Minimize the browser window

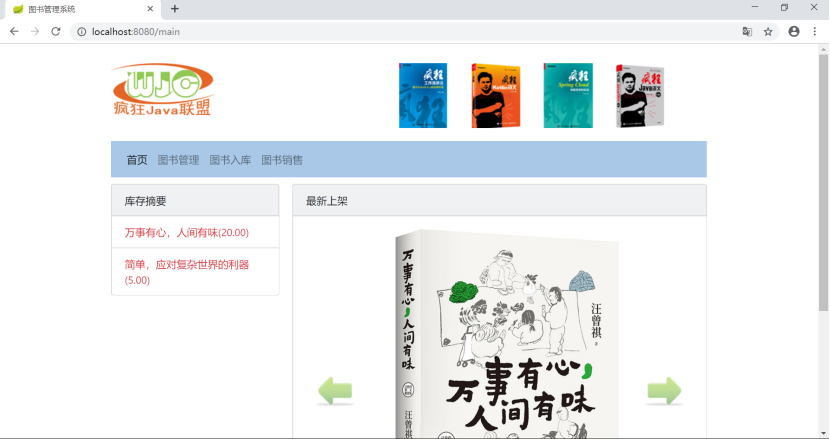[x=755, y=7]
